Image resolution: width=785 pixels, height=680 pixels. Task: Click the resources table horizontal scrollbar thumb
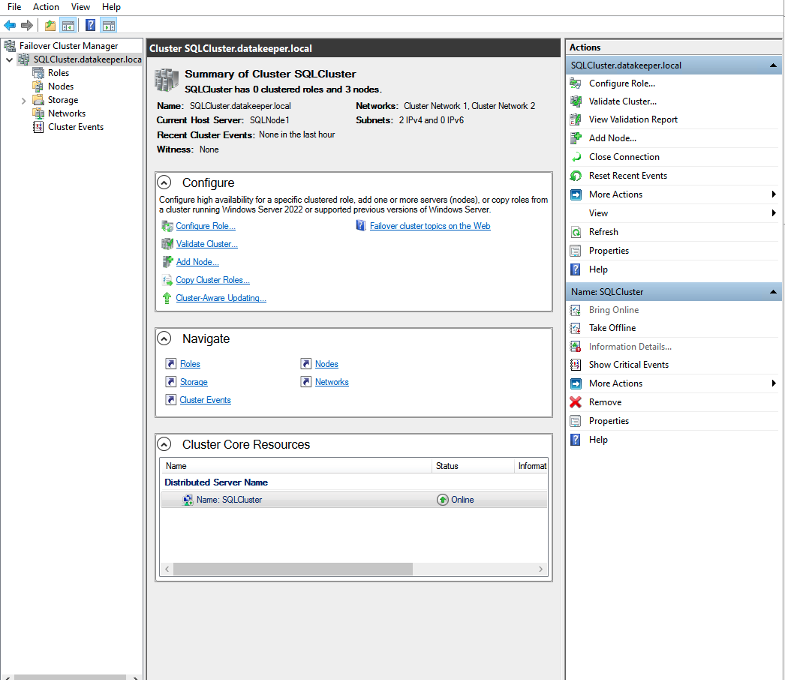click(293, 569)
